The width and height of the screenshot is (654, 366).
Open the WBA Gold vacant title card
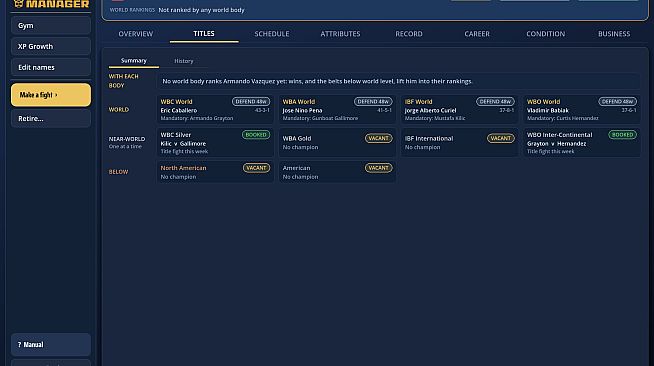tap(337, 143)
